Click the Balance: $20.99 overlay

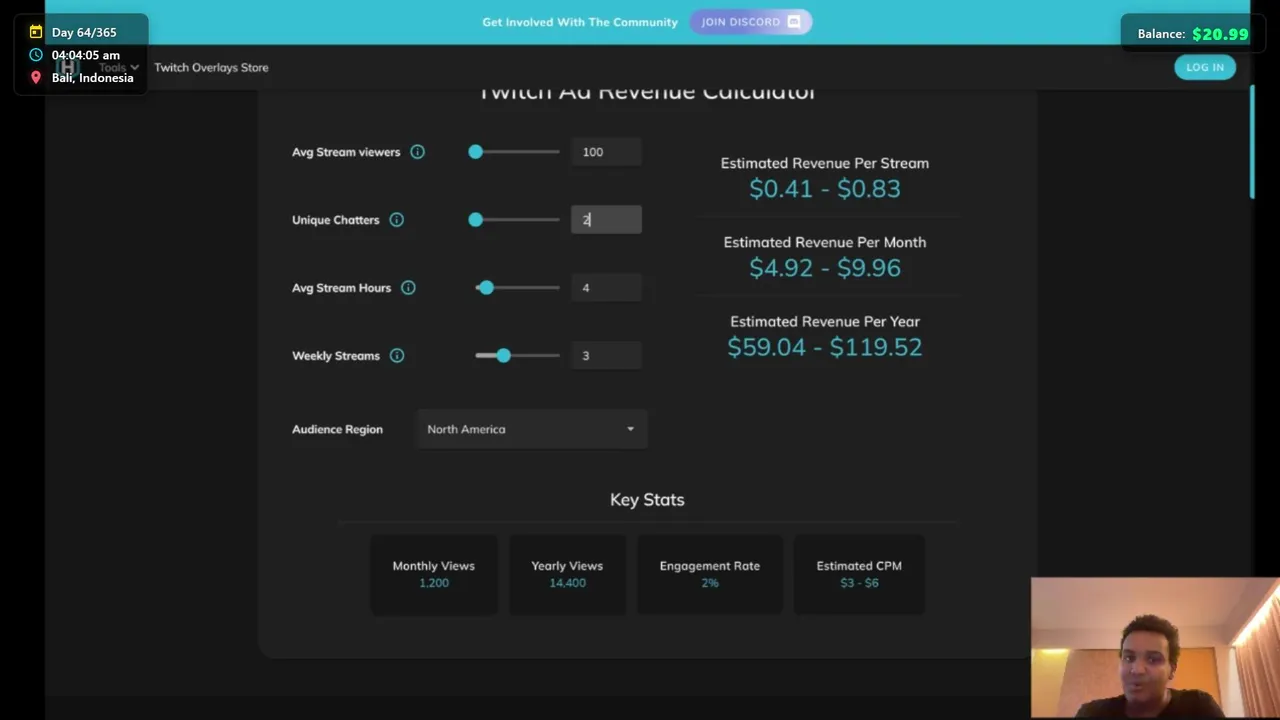(1192, 34)
